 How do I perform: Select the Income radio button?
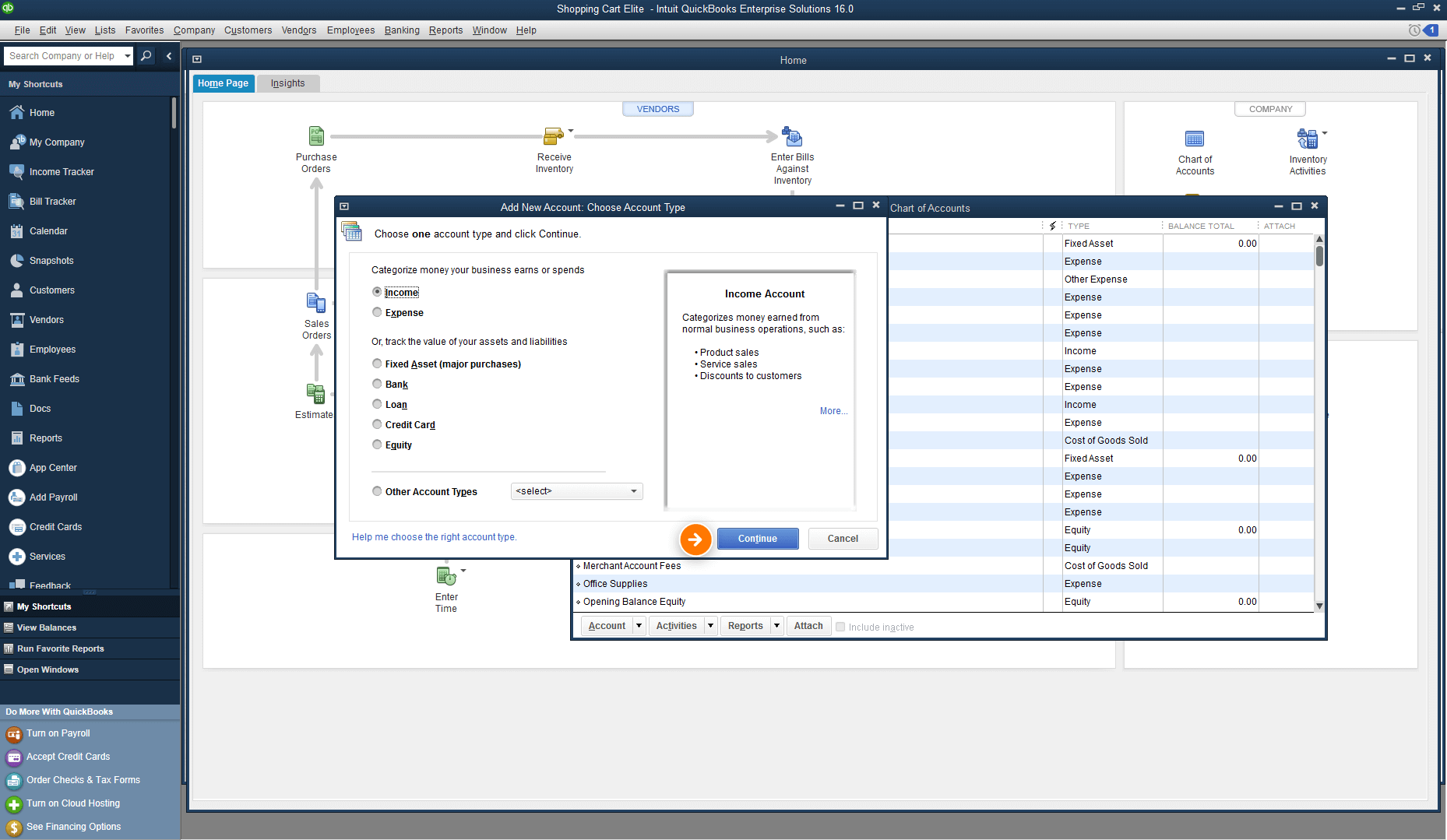[377, 292]
